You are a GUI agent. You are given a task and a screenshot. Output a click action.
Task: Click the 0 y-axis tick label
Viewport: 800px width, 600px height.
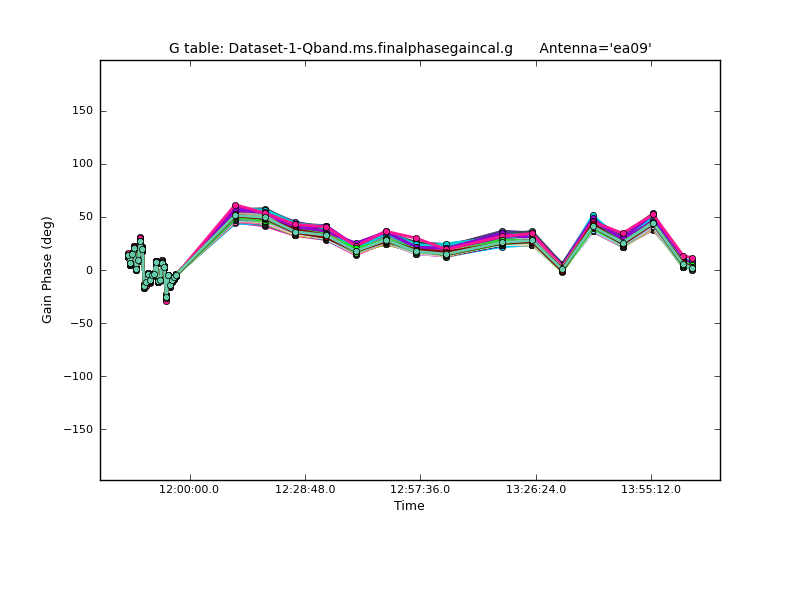(89, 270)
